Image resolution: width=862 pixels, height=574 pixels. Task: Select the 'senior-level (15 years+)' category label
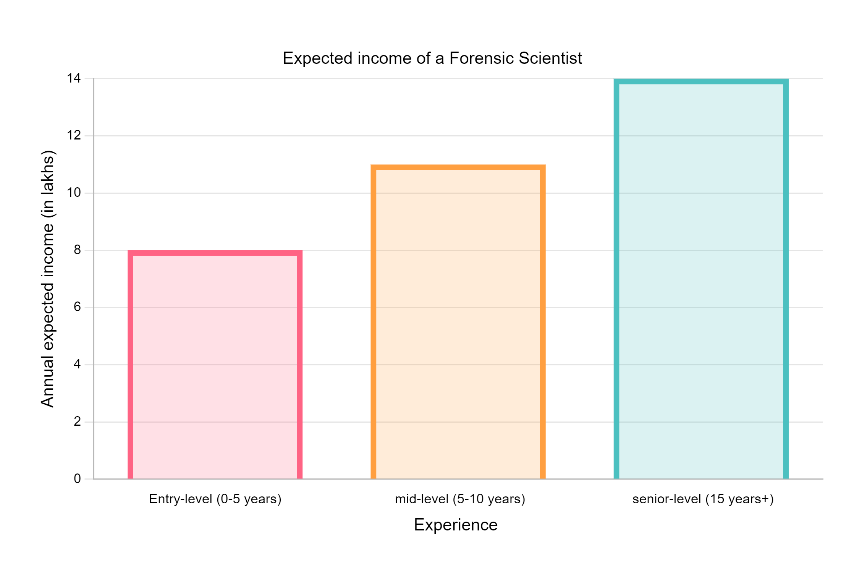pyautogui.click(x=702, y=498)
